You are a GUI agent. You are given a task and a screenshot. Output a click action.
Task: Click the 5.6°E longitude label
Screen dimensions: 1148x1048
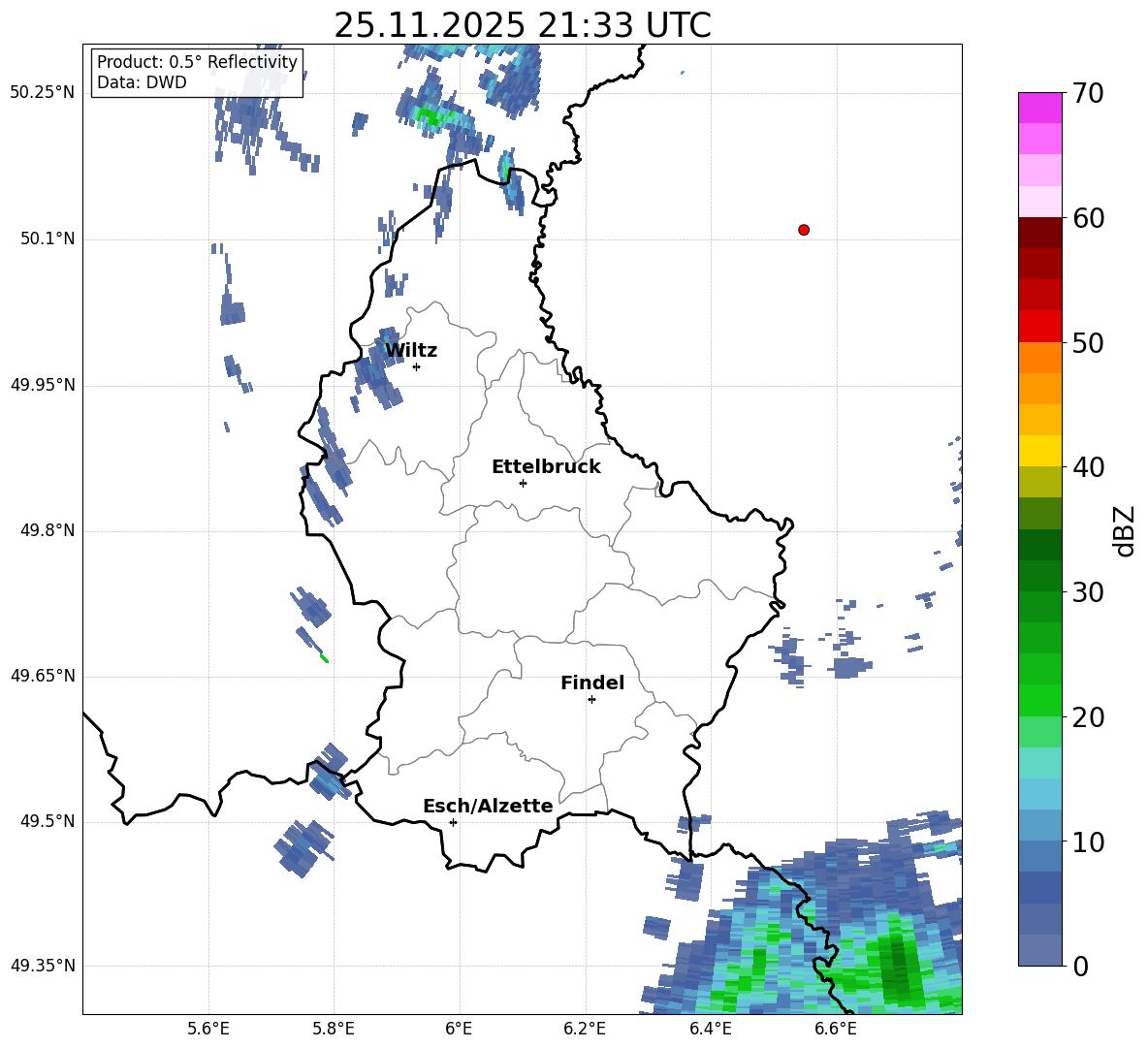click(x=208, y=1029)
